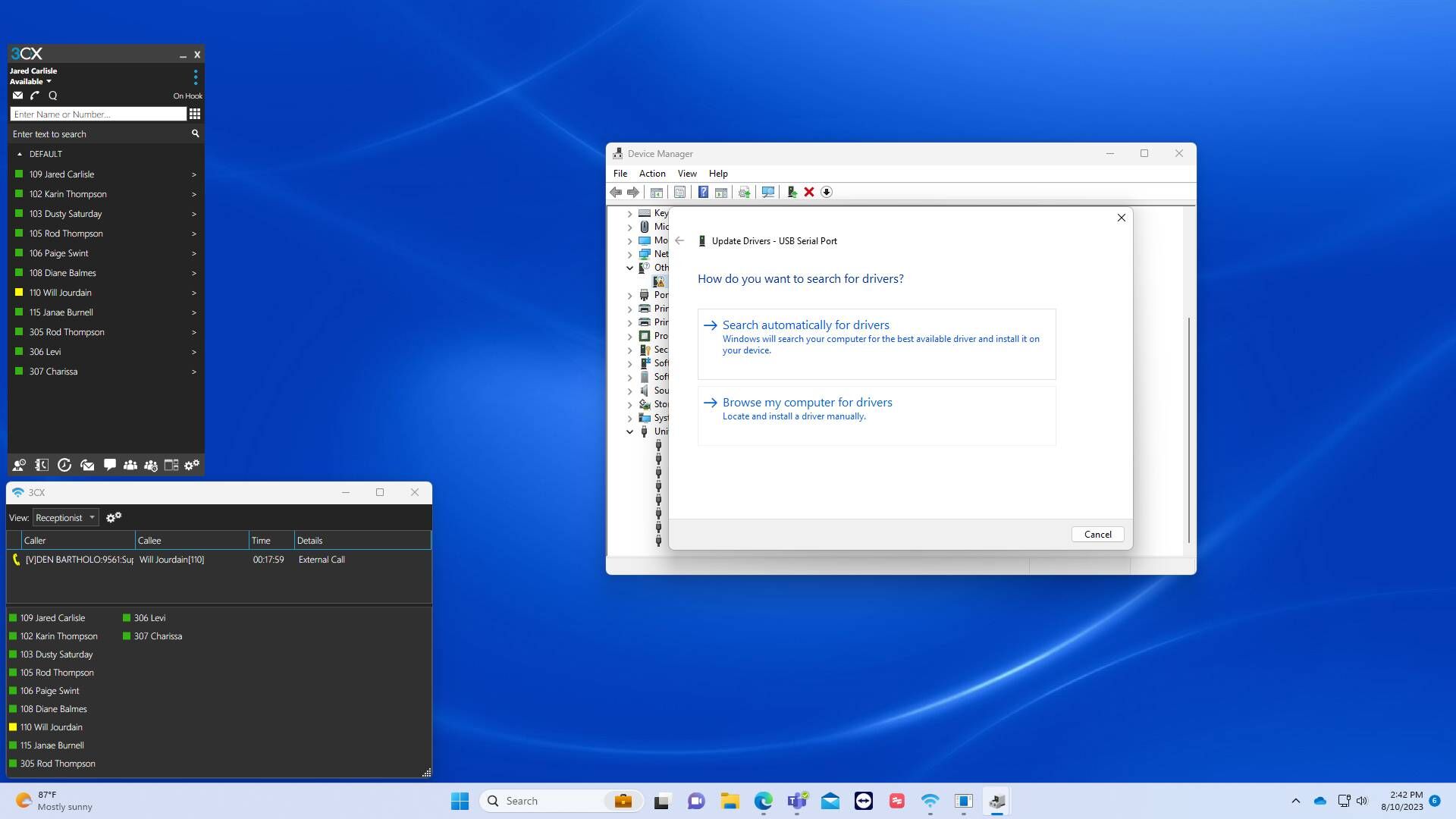Screen dimensions: 1456x819
Task: Open the dialpad grid icon in 3CX
Action: click(195, 114)
